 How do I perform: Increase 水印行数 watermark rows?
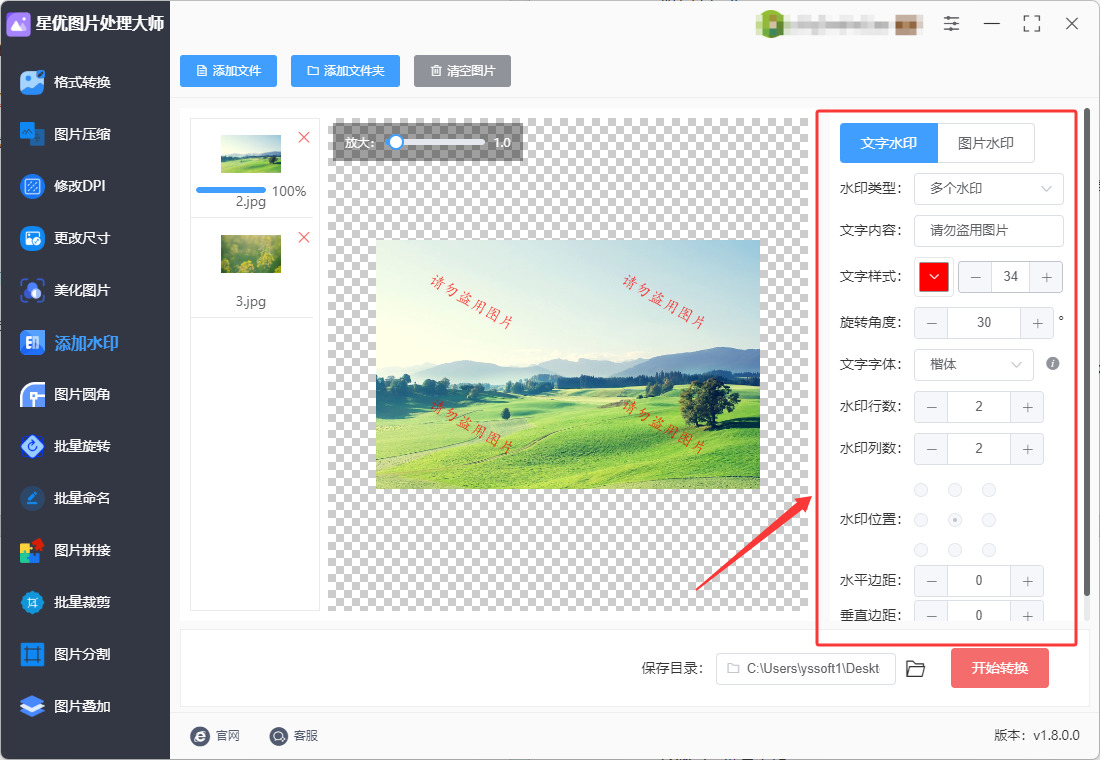1027,407
